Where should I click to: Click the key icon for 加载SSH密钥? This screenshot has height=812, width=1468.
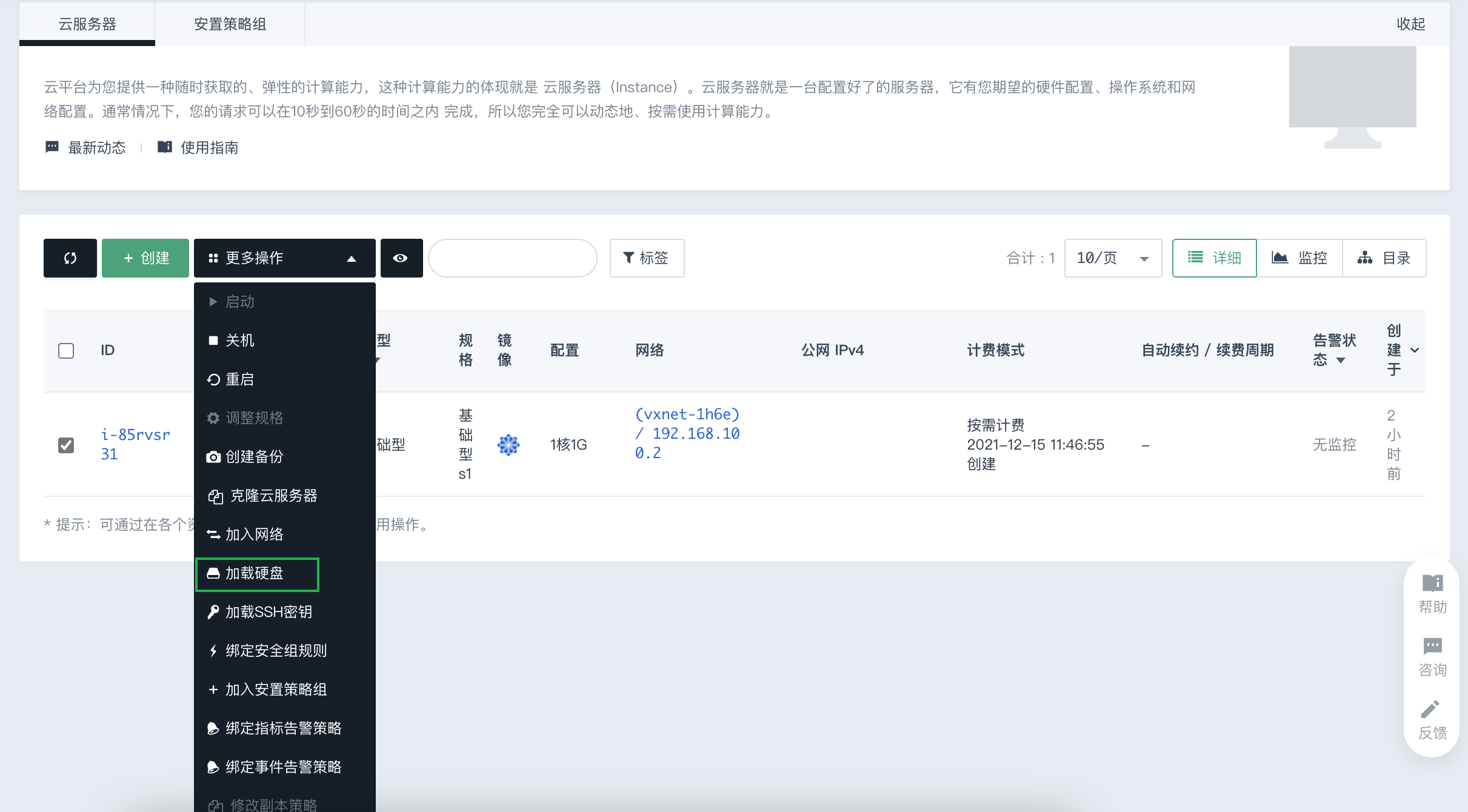pyautogui.click(x=213, y=612)
